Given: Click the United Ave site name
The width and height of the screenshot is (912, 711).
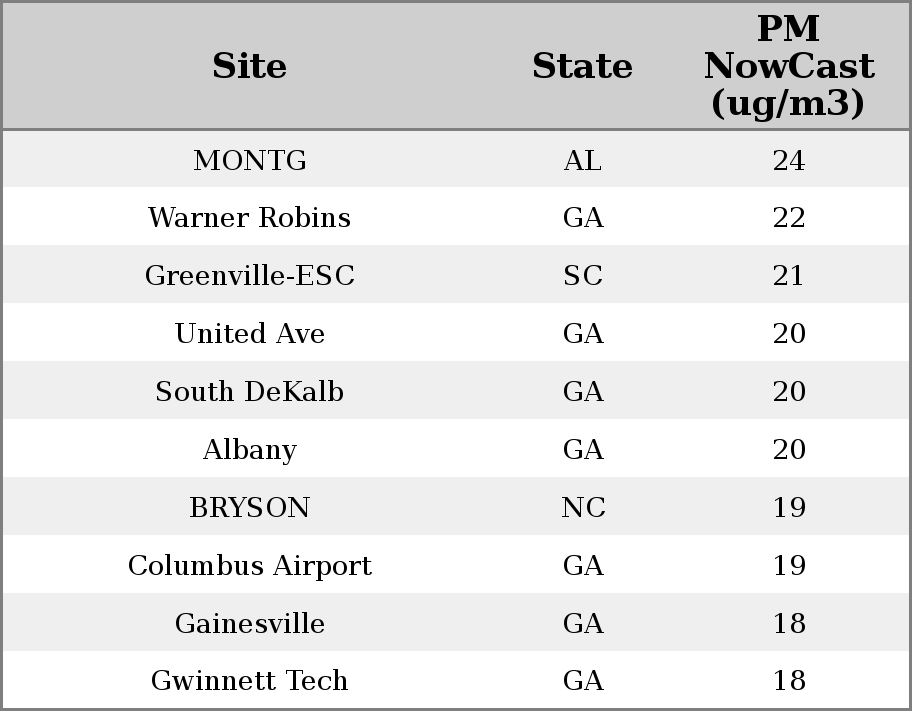Looking at the screenshot, I should point(249,334).
